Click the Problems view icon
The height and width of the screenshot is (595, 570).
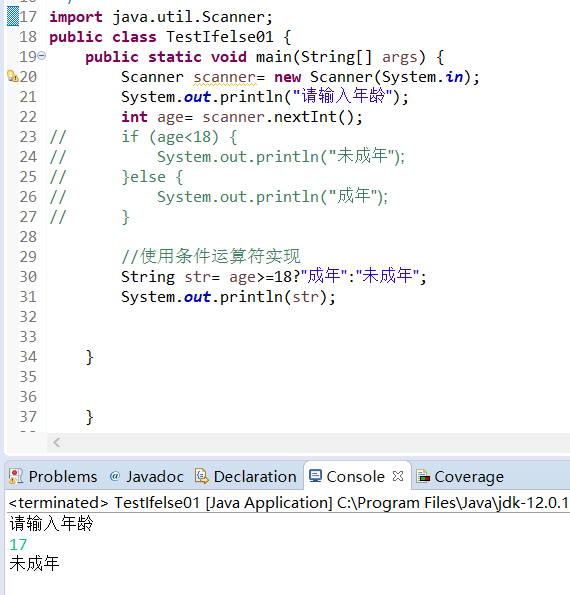click(16, 476)
